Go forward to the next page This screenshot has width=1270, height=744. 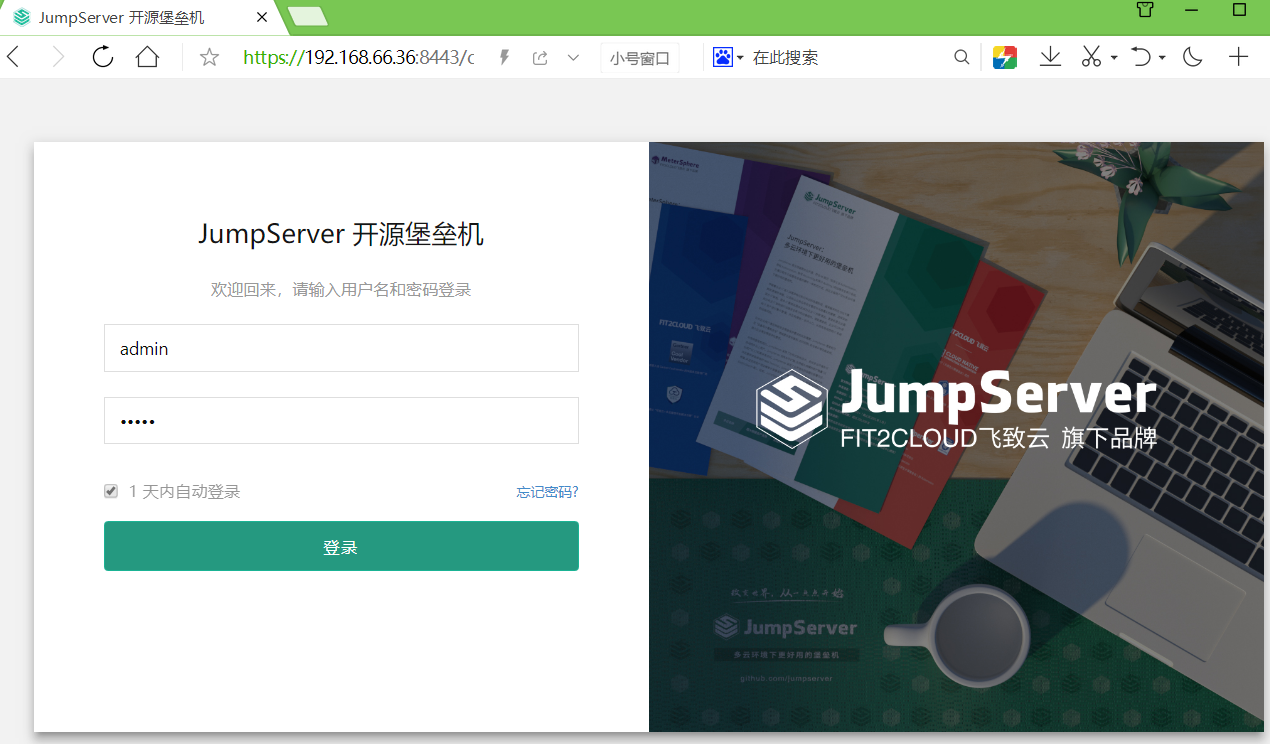(x=58, y=57)
